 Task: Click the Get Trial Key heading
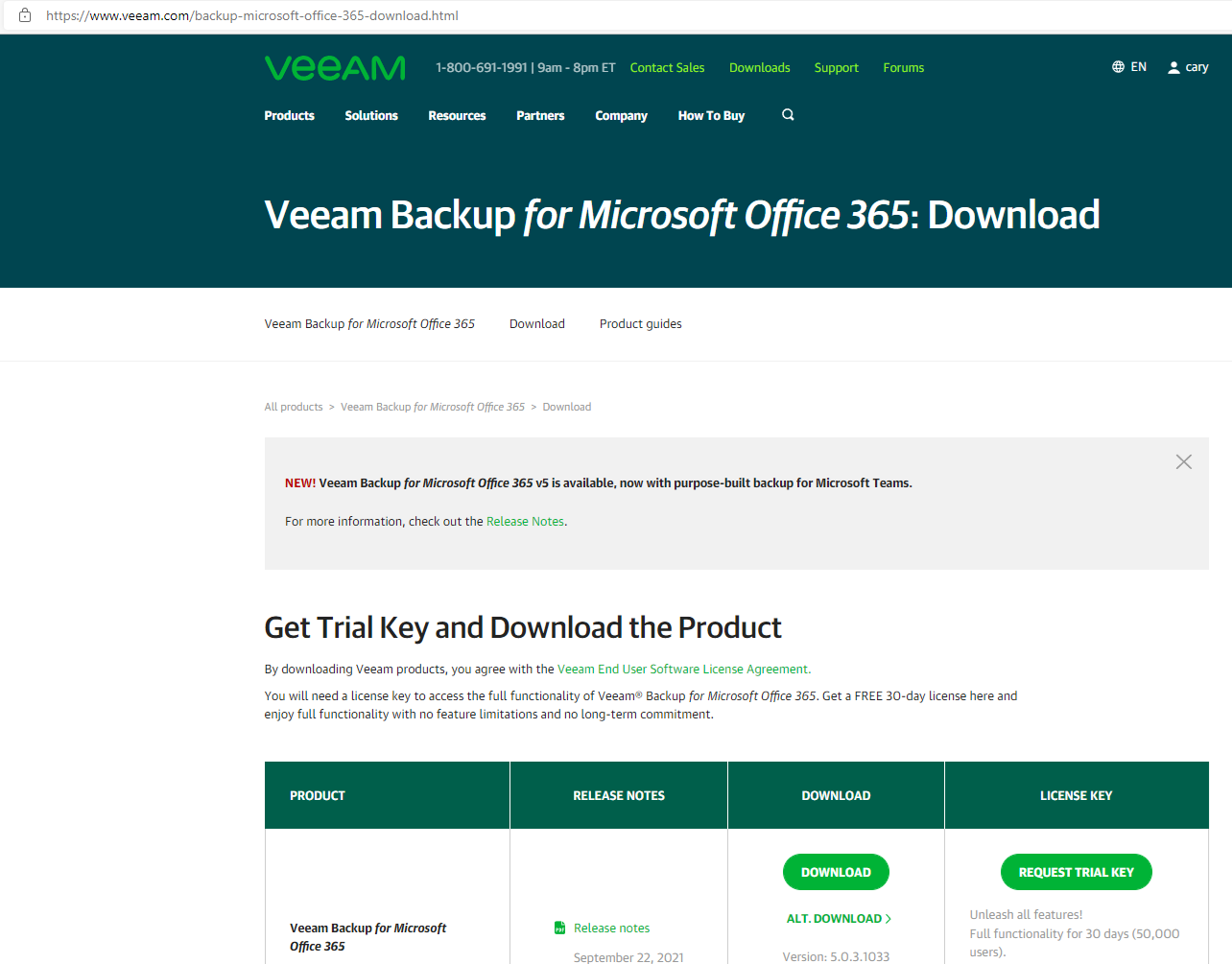pyautogui.click(x=523, y=628)
